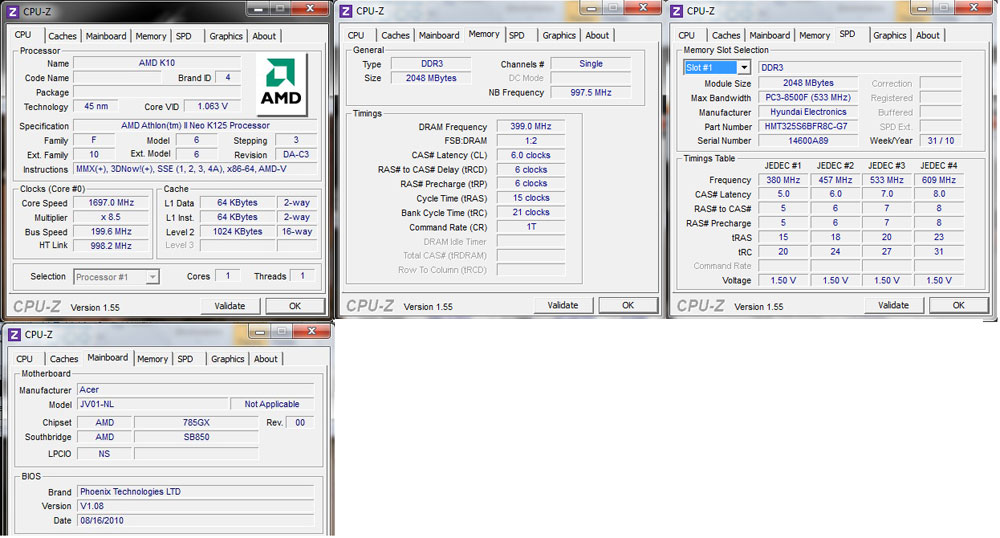Click the Level 2 1024 KBytes value
This screenshot has height=538, width=1000.
click(237, 231)
